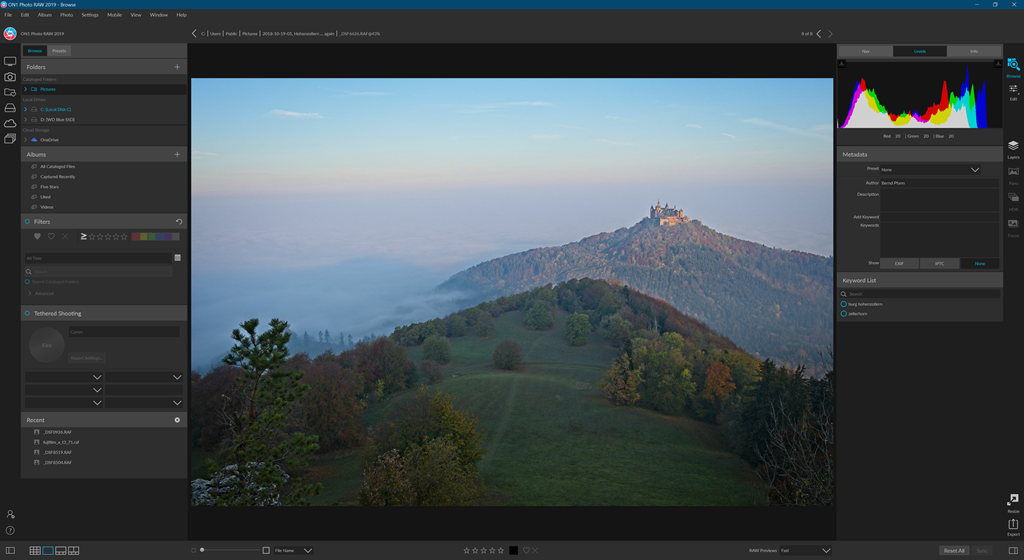Viewport: 1024px width, 560px height.
Task: Click the Export icon
Action: click(1013, 526)
